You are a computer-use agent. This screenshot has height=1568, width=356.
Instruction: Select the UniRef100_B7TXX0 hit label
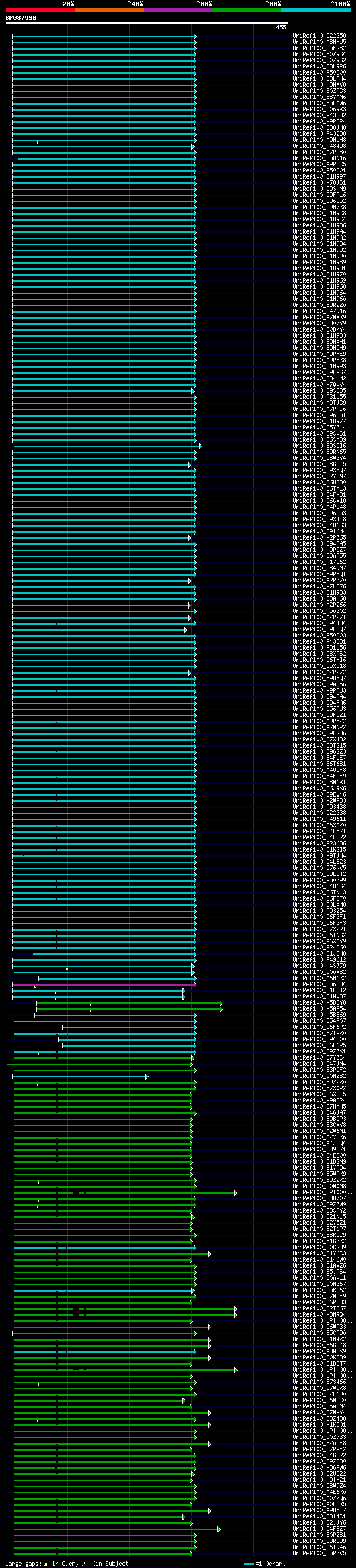click(319, 1033)
